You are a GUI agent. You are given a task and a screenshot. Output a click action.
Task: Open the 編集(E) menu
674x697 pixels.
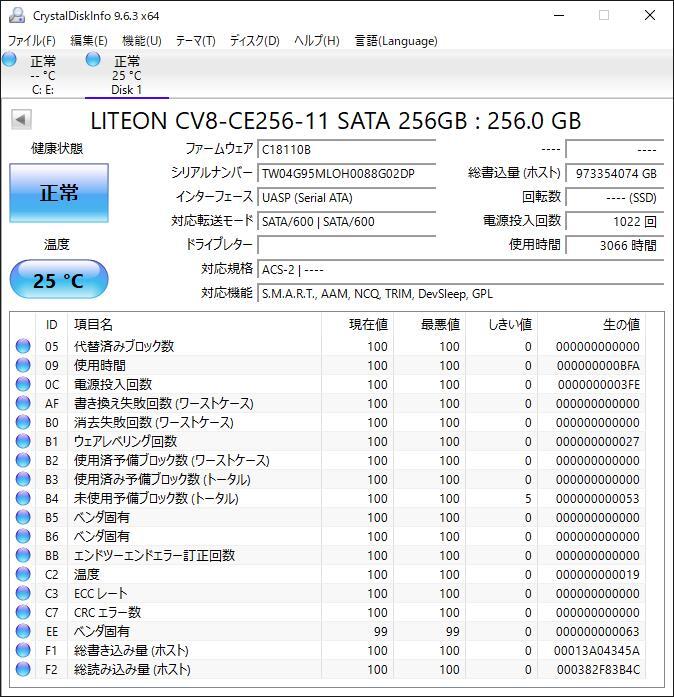89,41
